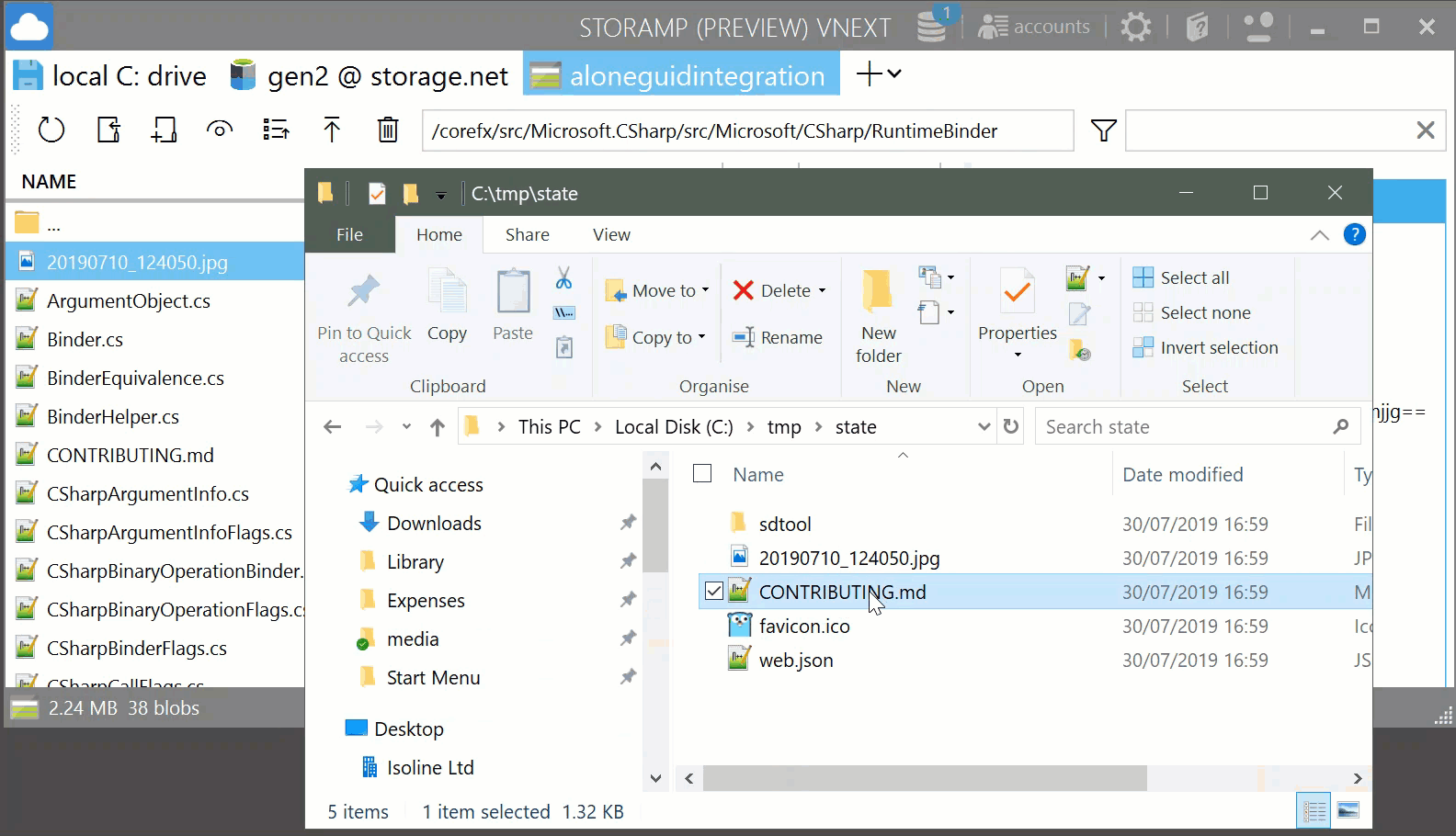This screenshot has height=836, width=1456.
Task: Uncheck the CONTRIBUTING.md checkbox in Explorer
Action: point(714,591)
